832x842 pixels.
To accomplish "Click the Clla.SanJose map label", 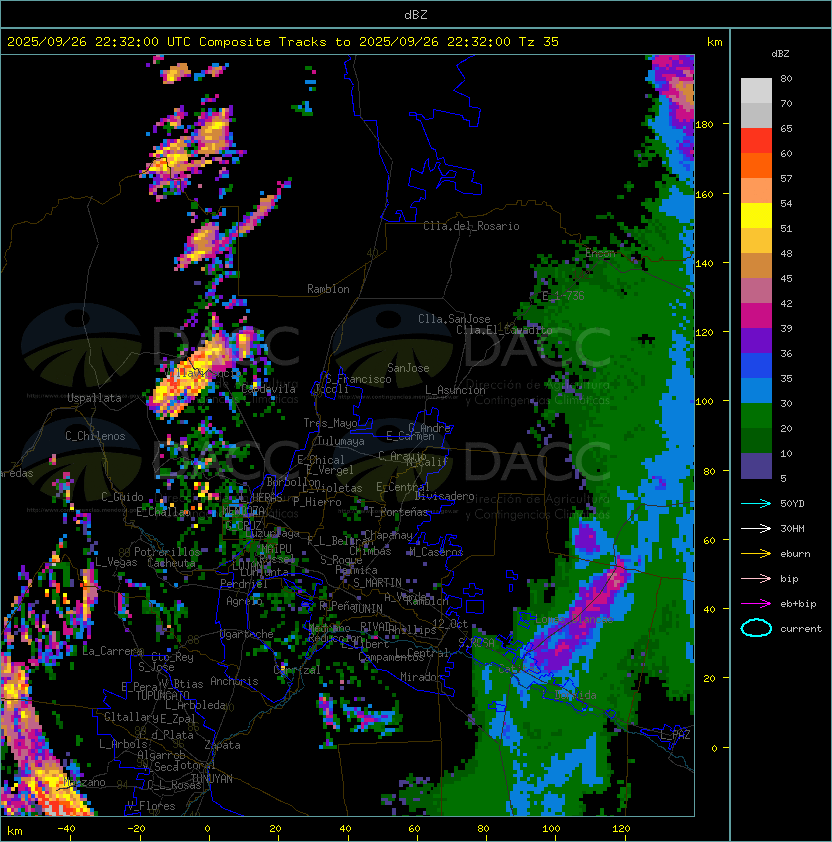I will (x=454, y=319).
